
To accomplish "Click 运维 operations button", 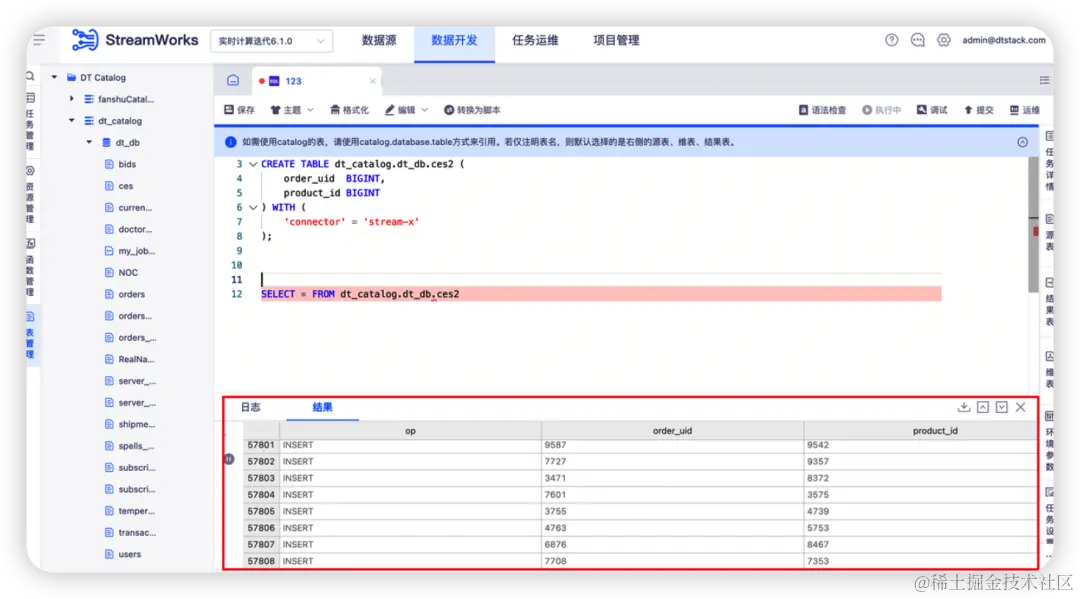I will tap(1024, 109).
